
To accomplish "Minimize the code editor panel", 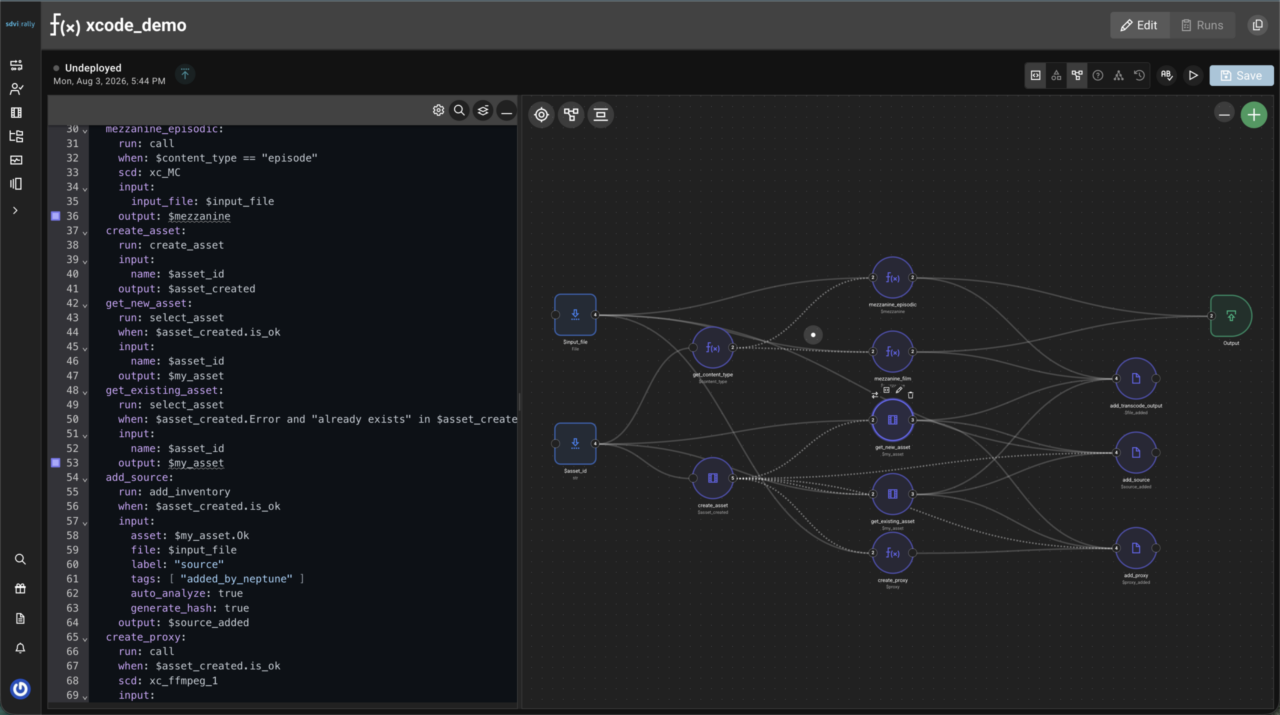I will (507, 111).
